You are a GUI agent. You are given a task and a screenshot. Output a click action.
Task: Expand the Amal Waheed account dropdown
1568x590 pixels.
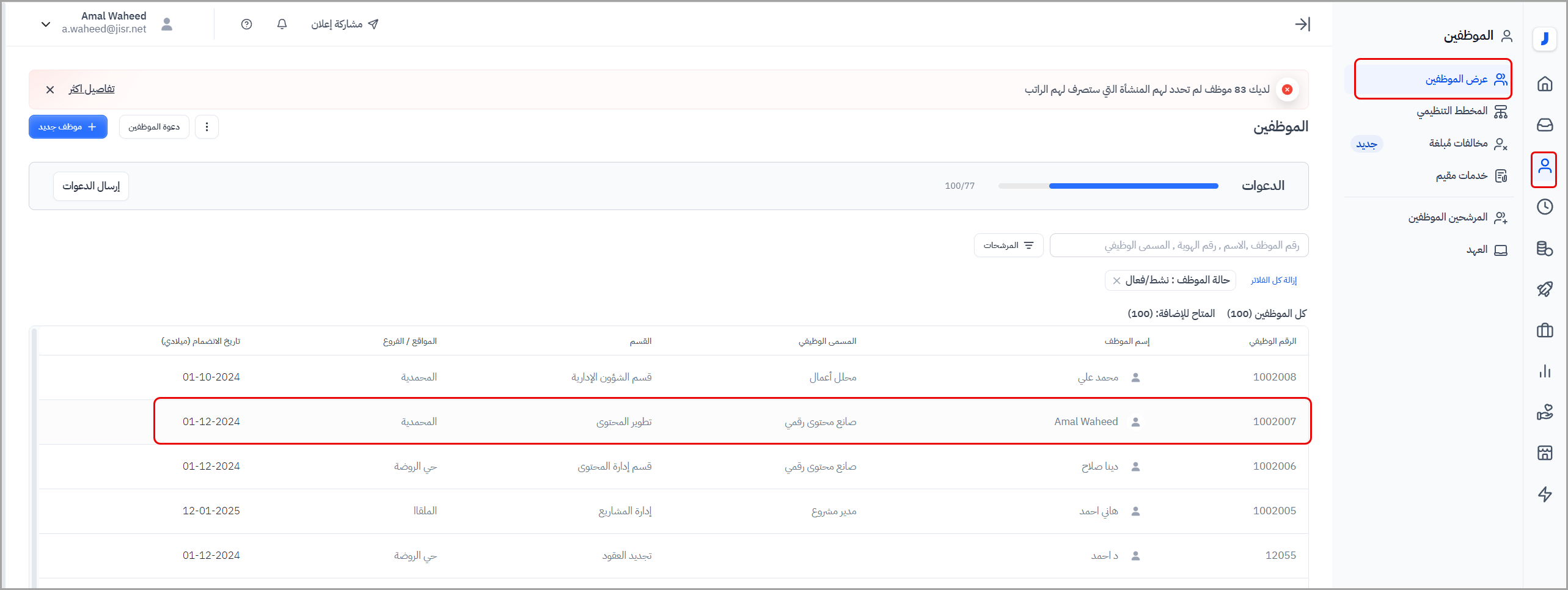[x=46, y=24]
